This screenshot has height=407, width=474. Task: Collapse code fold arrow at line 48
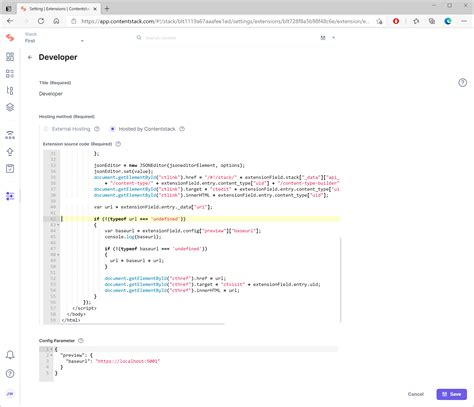58,255
